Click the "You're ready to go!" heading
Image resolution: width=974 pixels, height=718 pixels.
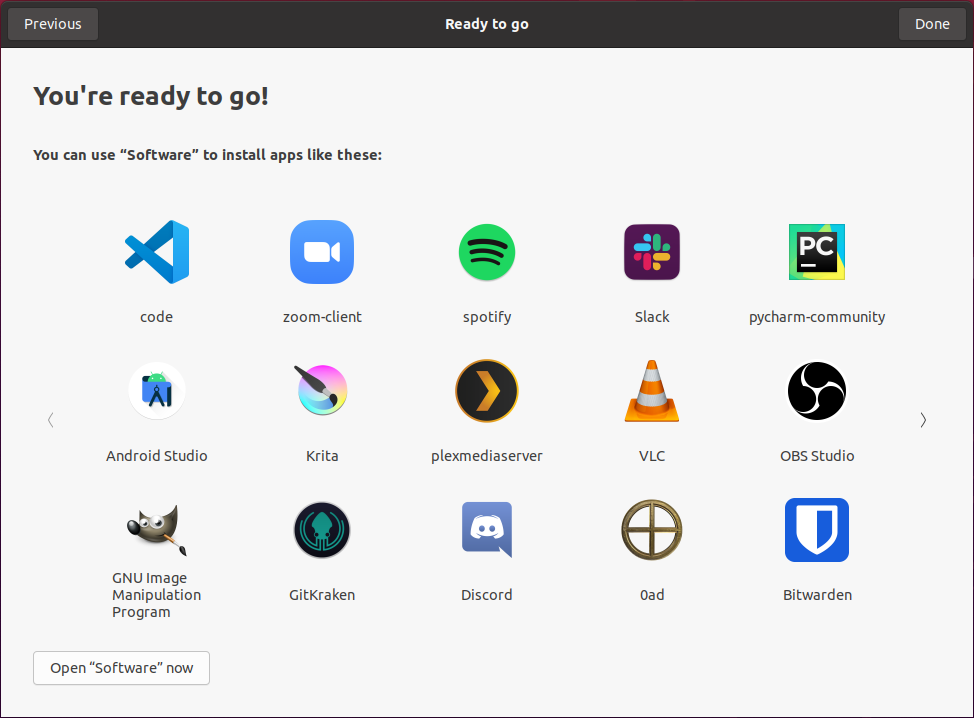click(151, 96)
